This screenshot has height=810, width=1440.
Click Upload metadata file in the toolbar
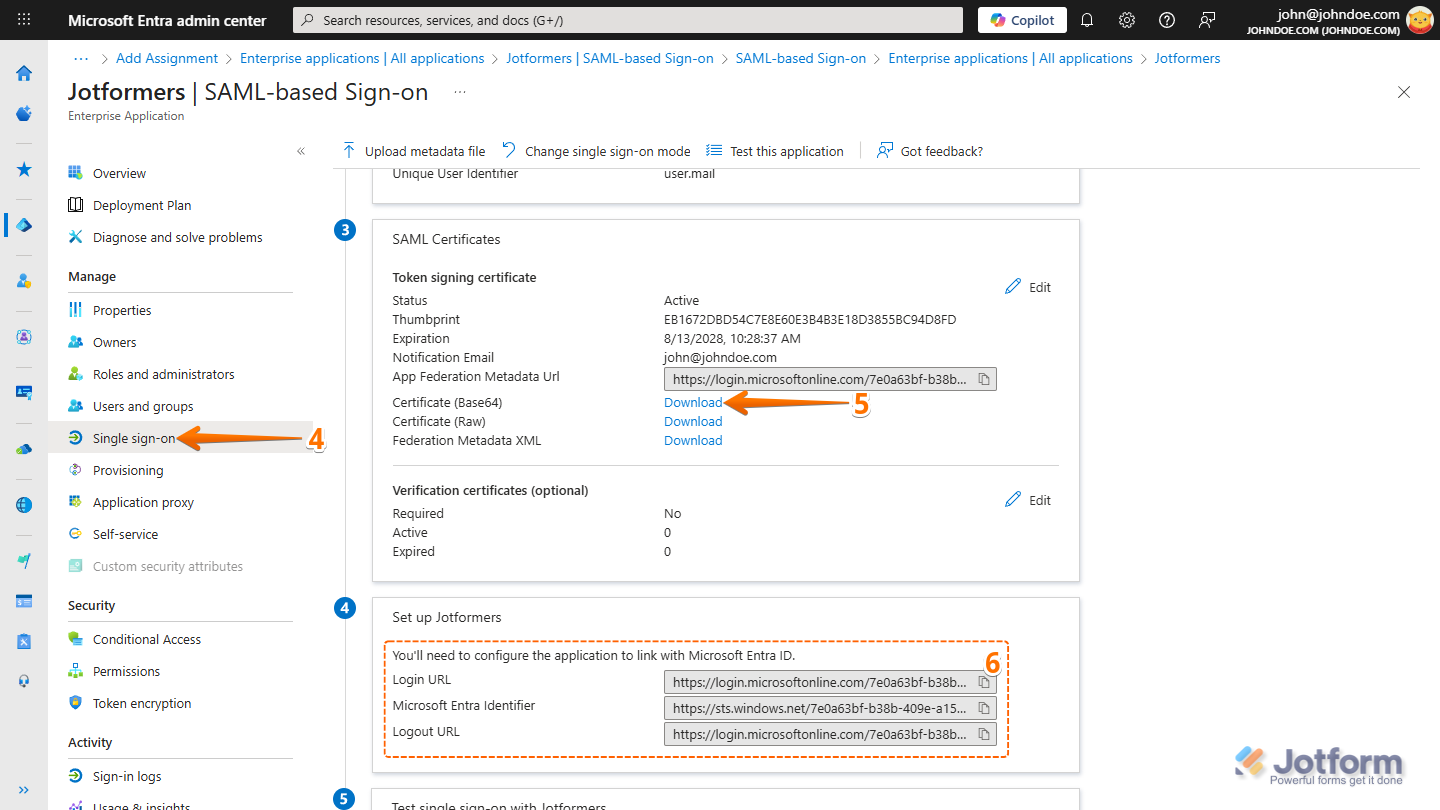413,151
